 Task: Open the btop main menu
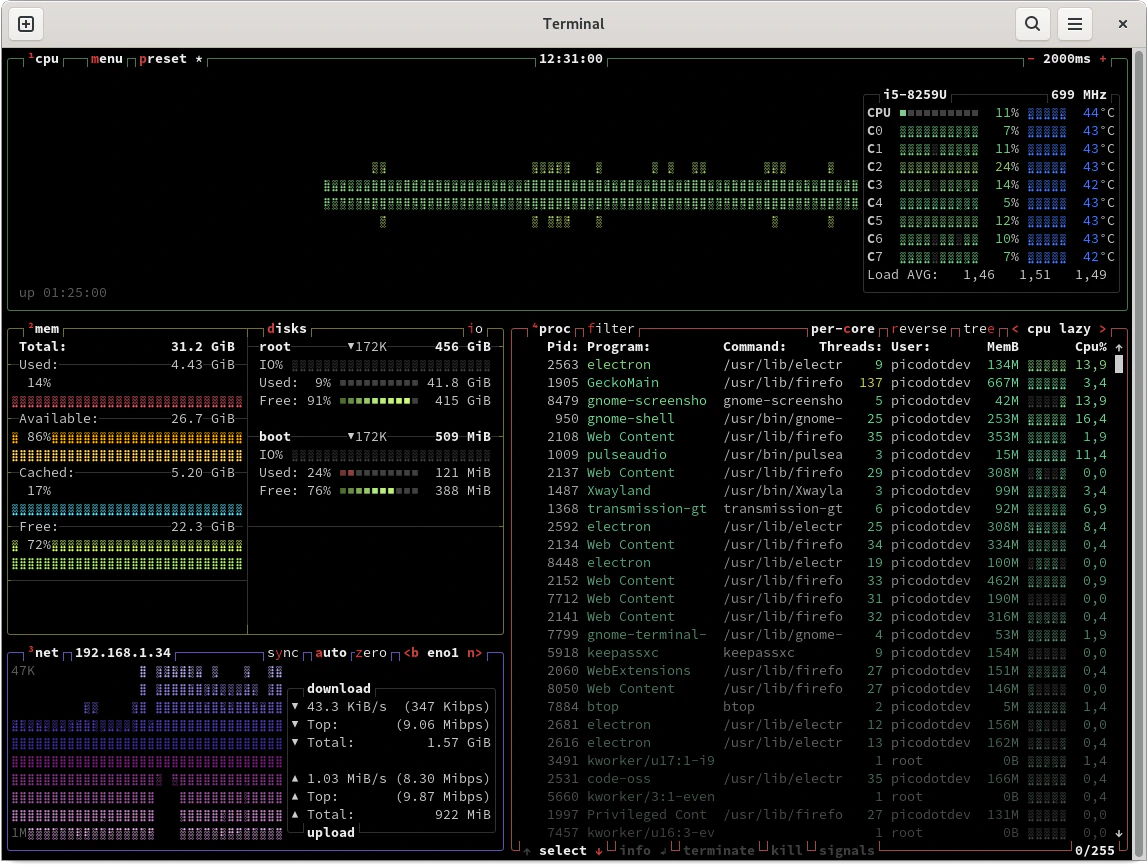tap(106, 59)
